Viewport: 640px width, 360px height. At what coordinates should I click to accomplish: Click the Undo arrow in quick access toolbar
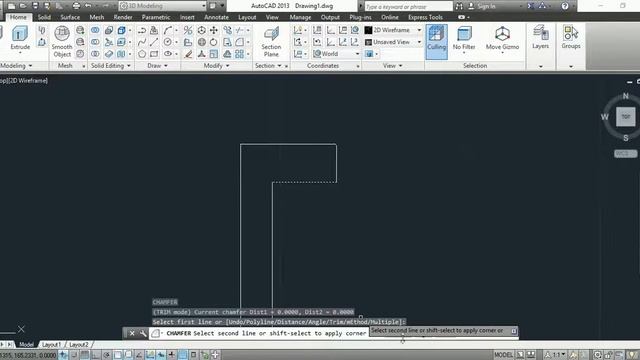88,6
